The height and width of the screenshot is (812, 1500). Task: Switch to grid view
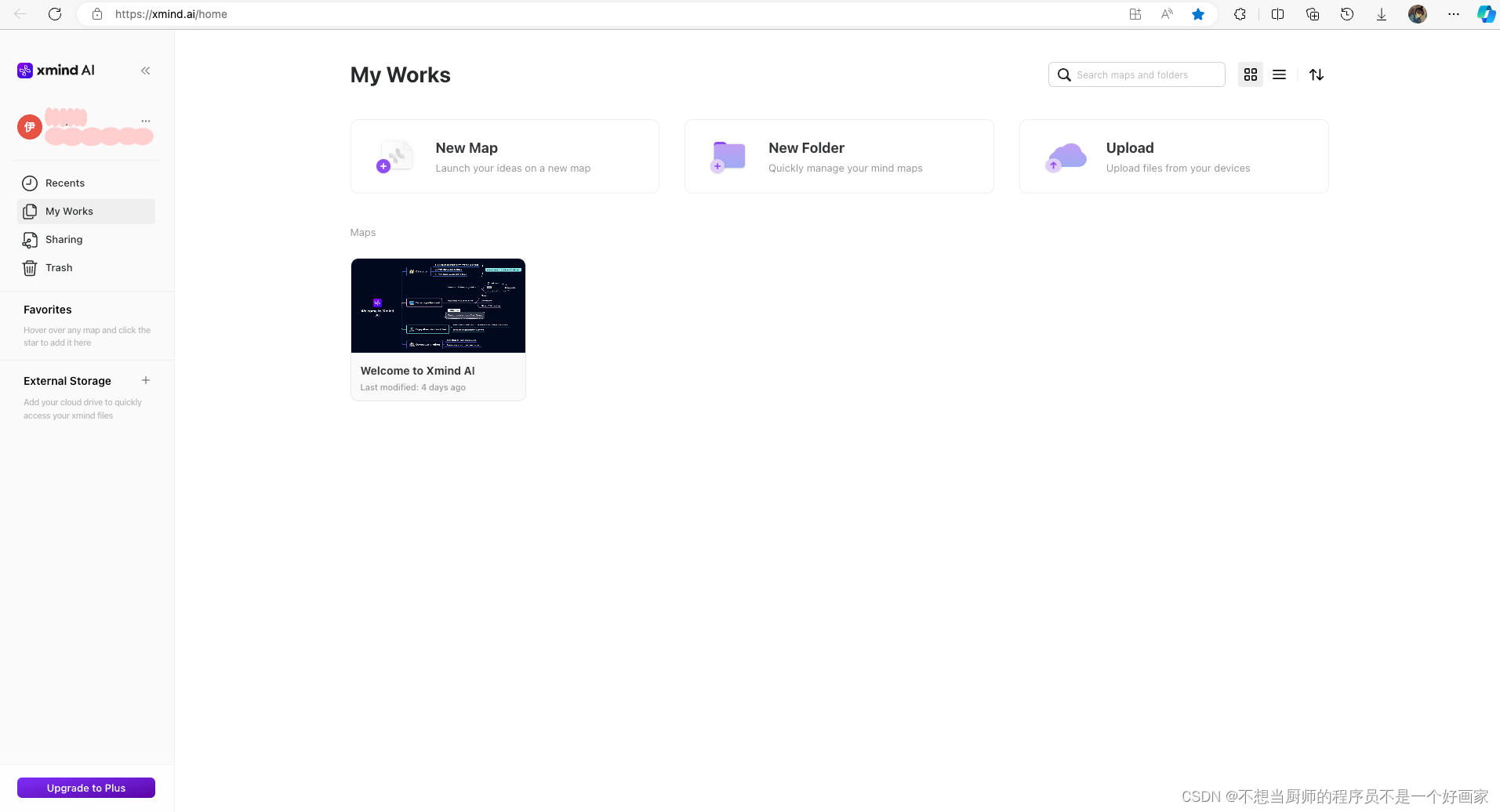click(x=1251, y=74)
